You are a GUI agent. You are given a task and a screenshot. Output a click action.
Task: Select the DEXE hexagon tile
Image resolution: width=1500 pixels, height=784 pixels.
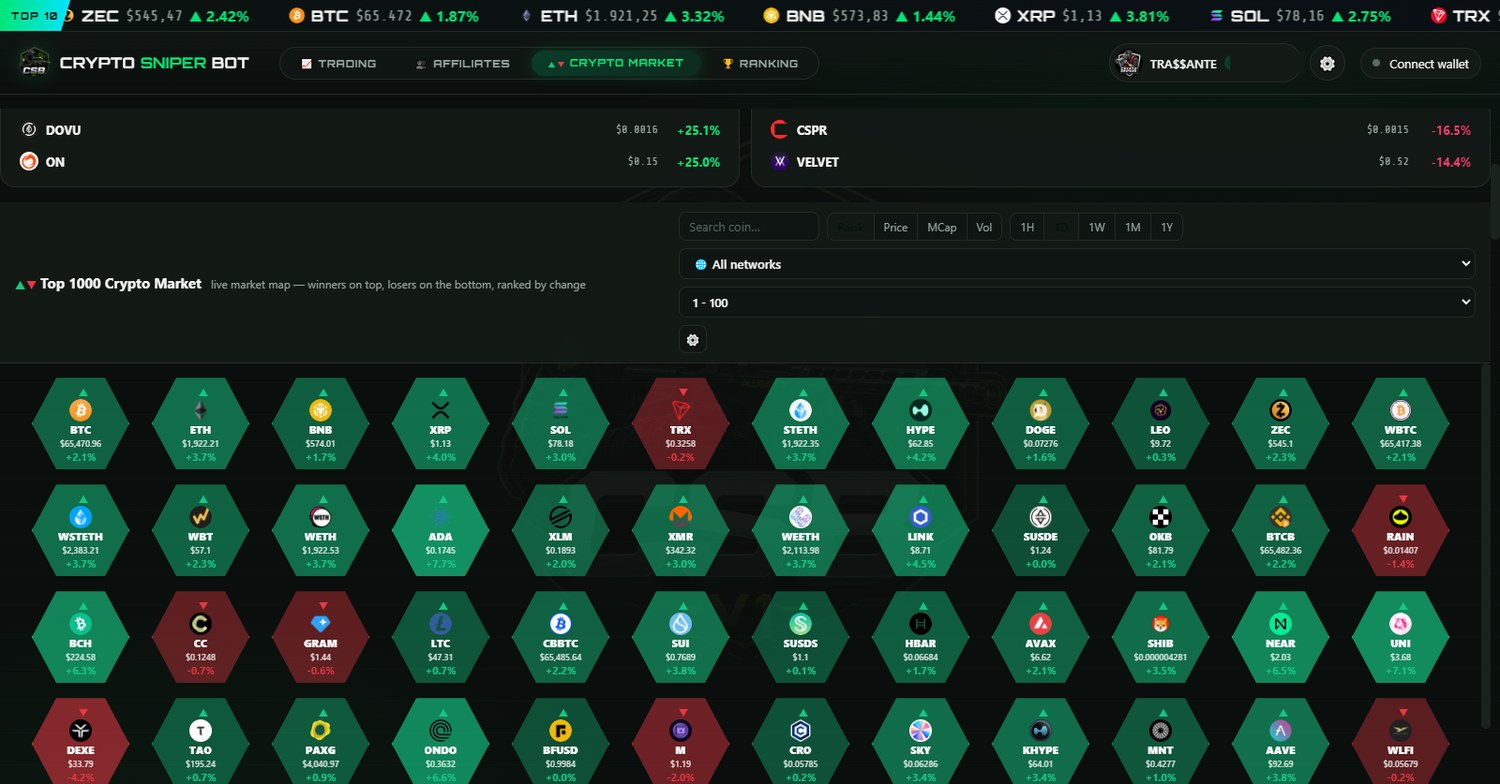80,741
